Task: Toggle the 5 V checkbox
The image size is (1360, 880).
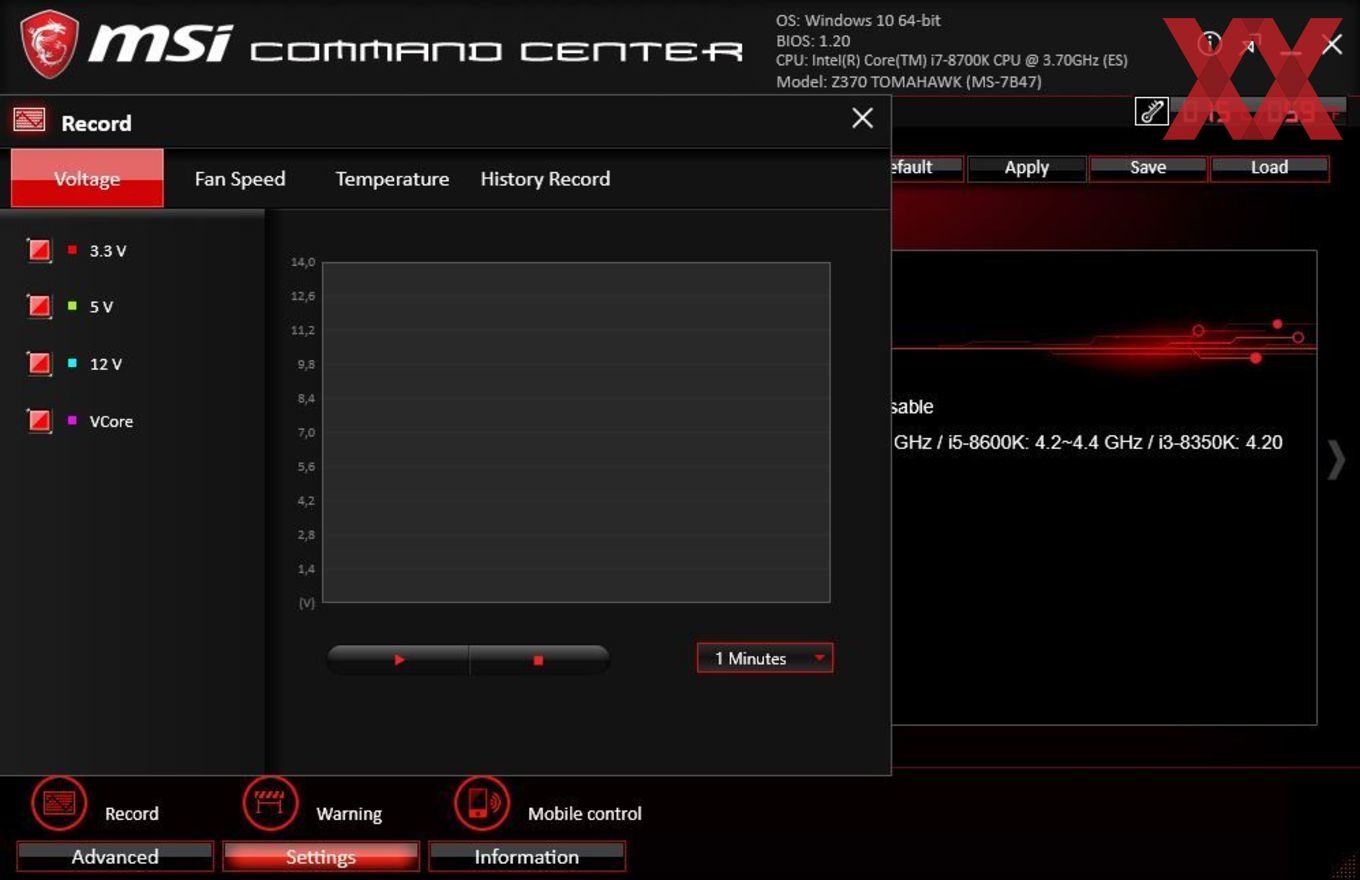Action: point(39,306)
